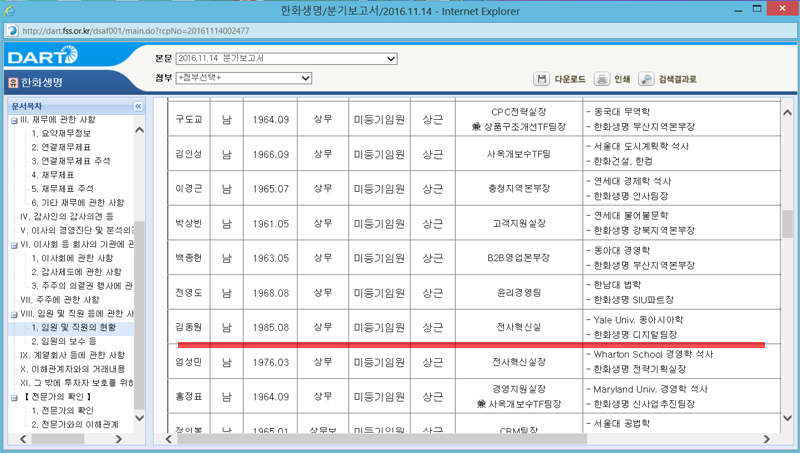Click the 문서목차 panel header
The height and width of the screenshot is (453, 800).
pyautogui.click(x=77, y=106)
